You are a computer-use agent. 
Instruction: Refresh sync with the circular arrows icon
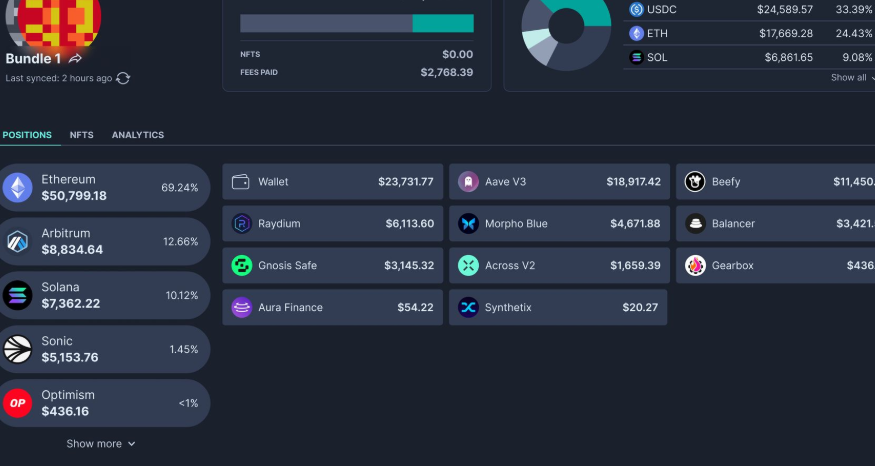123,79
